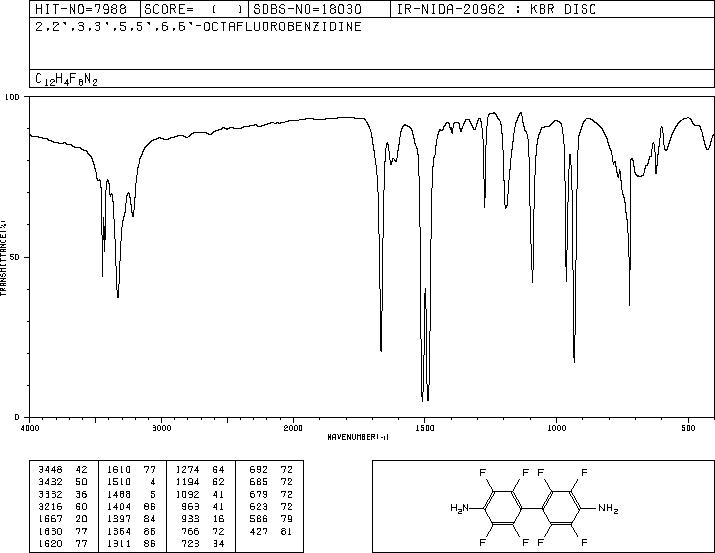This screenshot has width=715, height=553.
Task: Click the 2000 x-axis tick label
Action: tap(293, 428)
